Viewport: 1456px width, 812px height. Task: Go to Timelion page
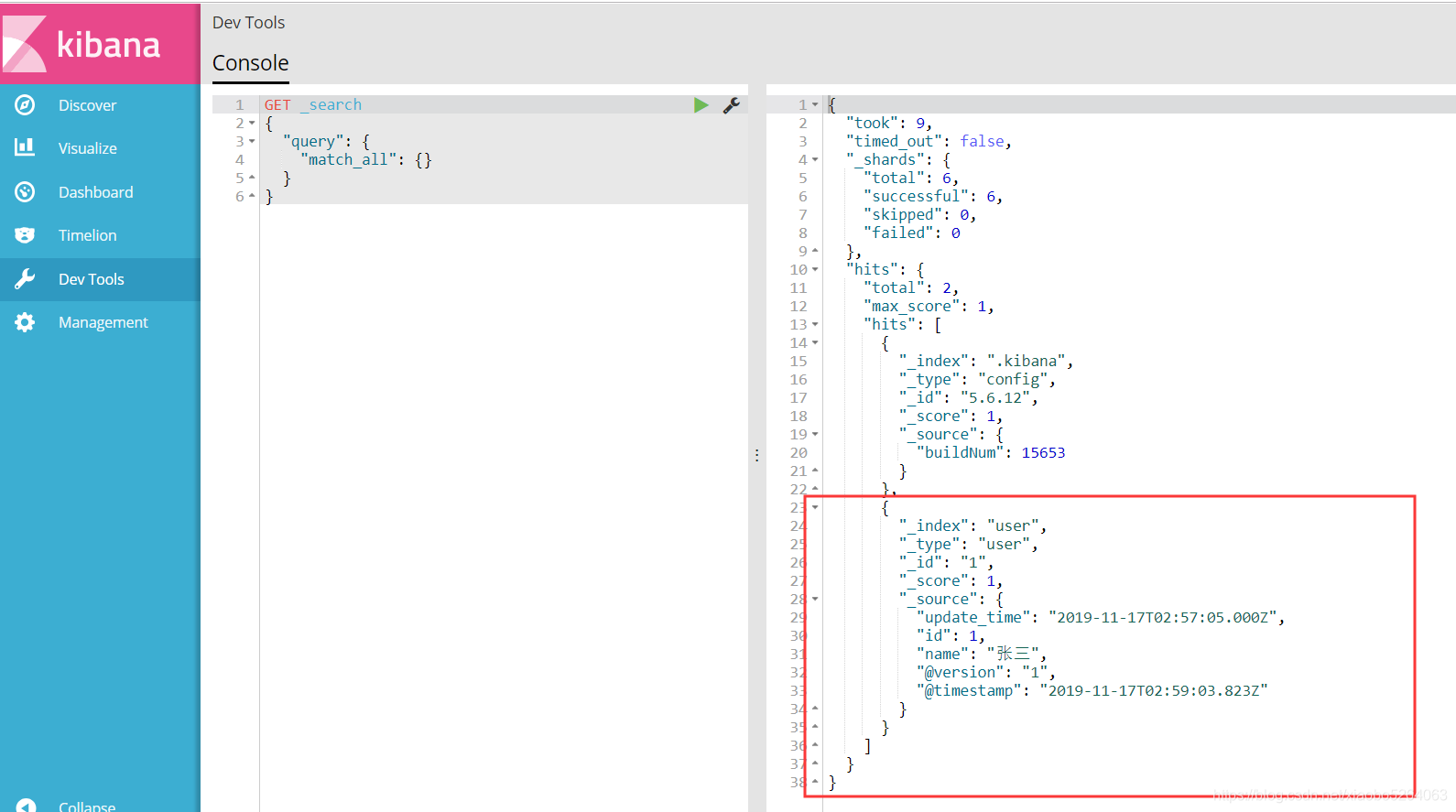pyautogui.click(x=87, y=235)
